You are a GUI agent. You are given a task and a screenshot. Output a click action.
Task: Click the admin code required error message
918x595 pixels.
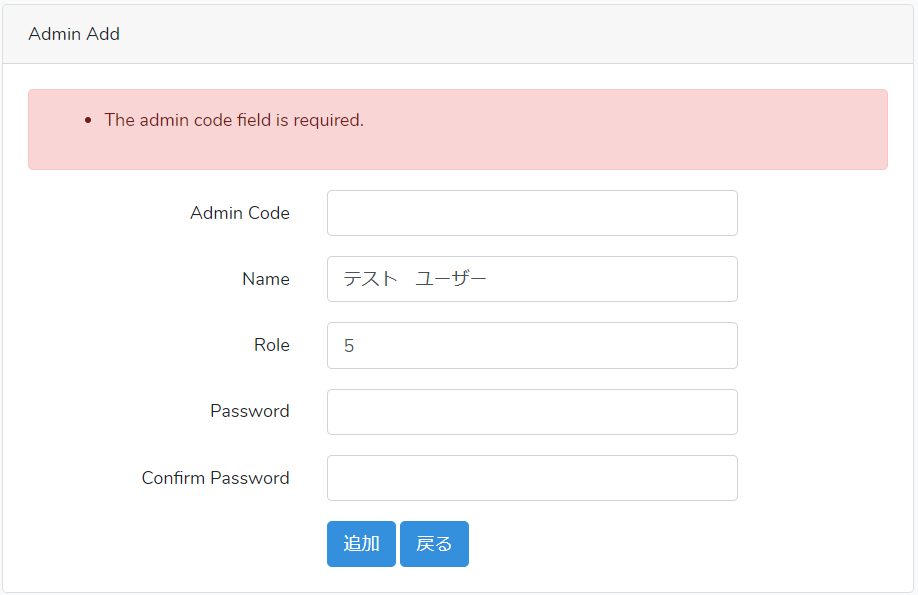234,120
